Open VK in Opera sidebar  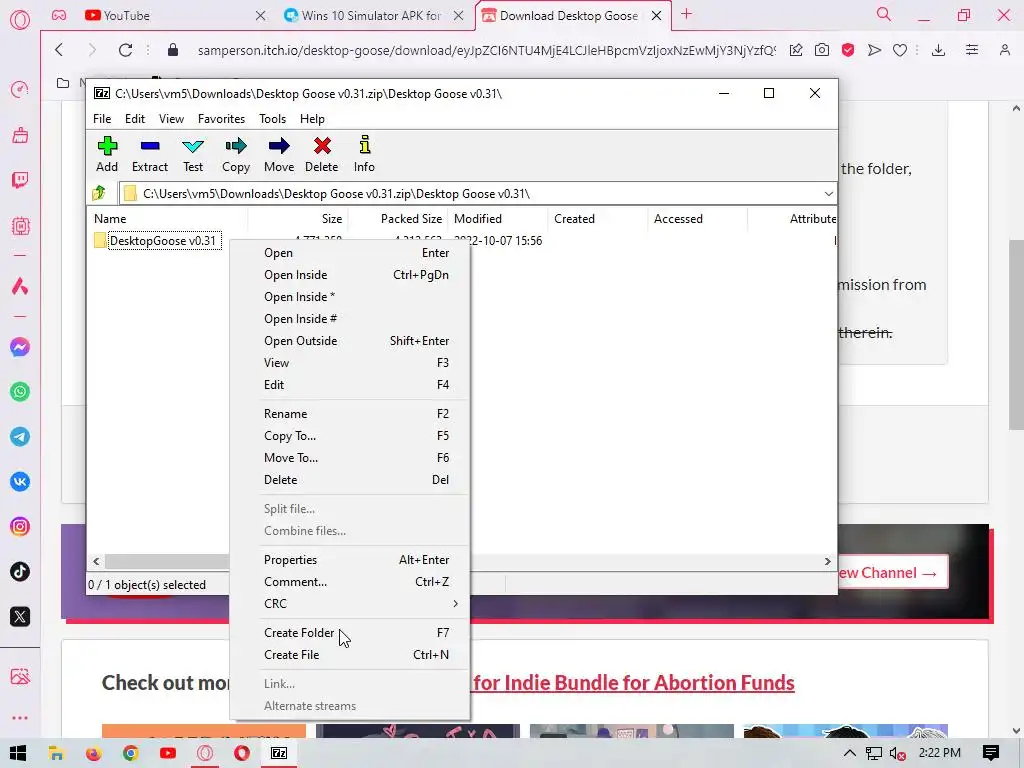point(20,482)
